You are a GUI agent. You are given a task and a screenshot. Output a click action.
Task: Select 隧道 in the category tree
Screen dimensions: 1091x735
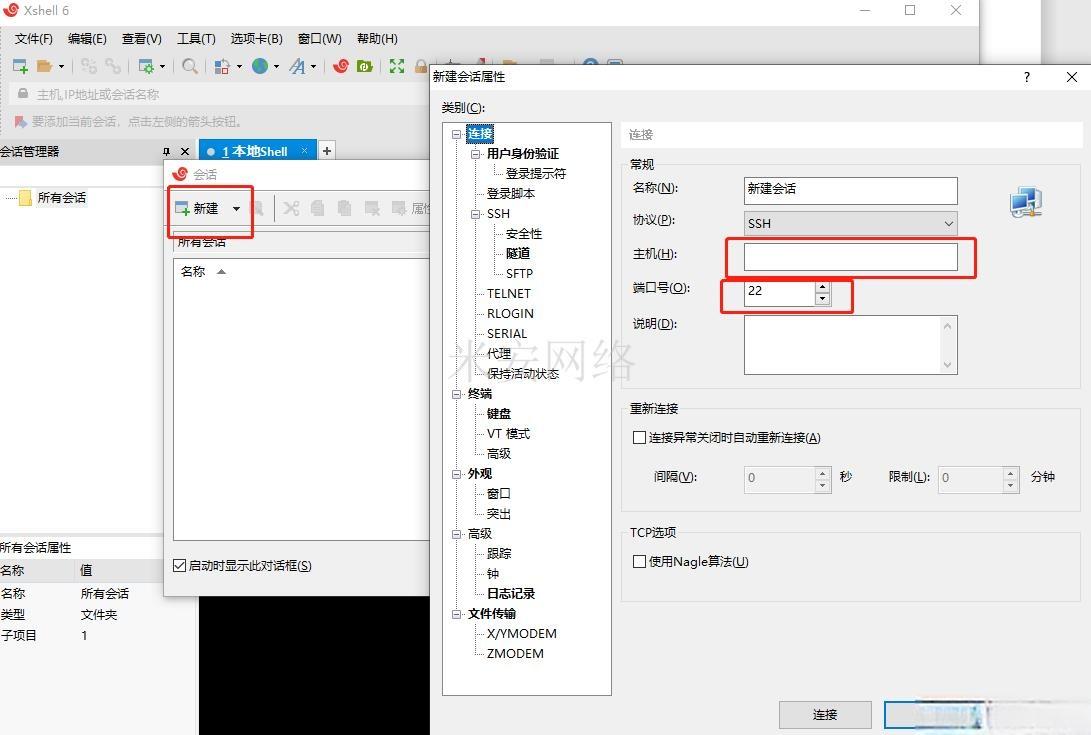pyautogui.click(x=518, y=253)
